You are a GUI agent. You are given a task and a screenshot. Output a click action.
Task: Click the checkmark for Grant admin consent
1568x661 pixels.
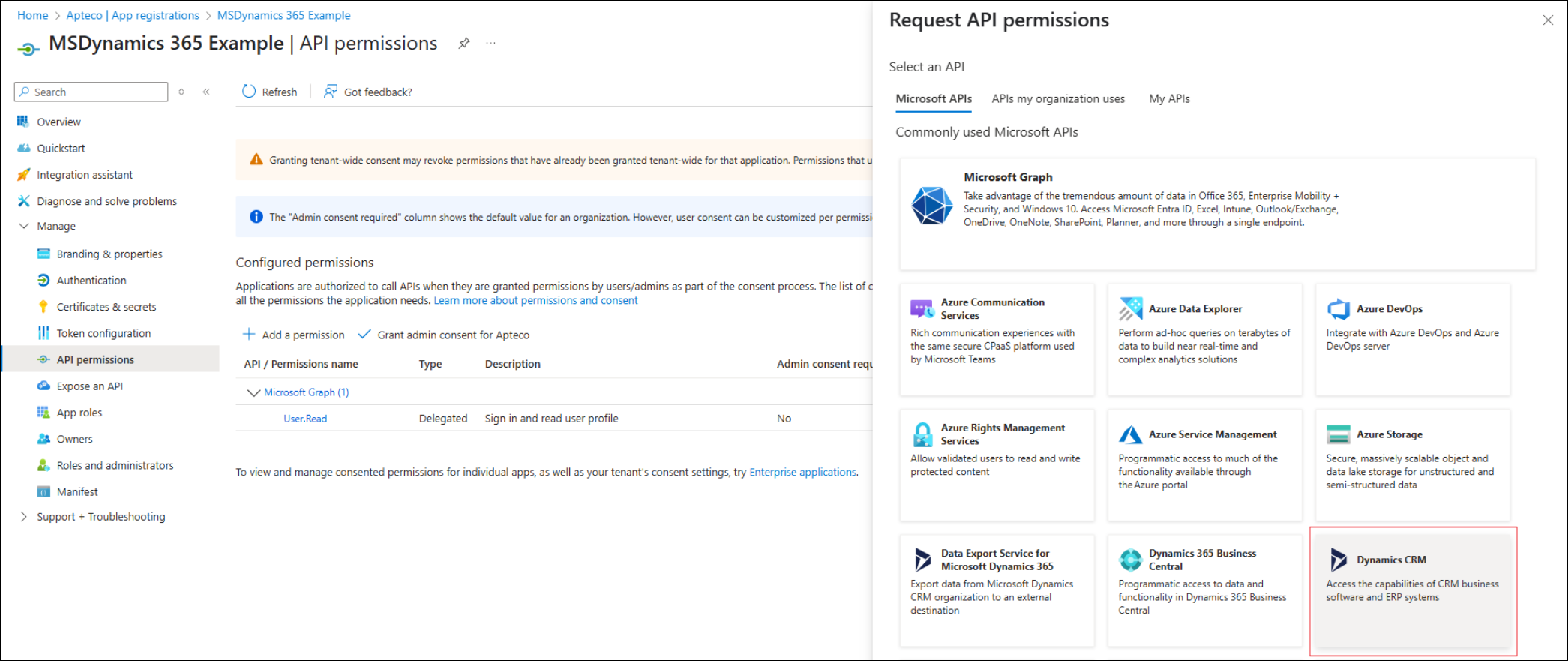pyautogui.click(x=364, y=335)
